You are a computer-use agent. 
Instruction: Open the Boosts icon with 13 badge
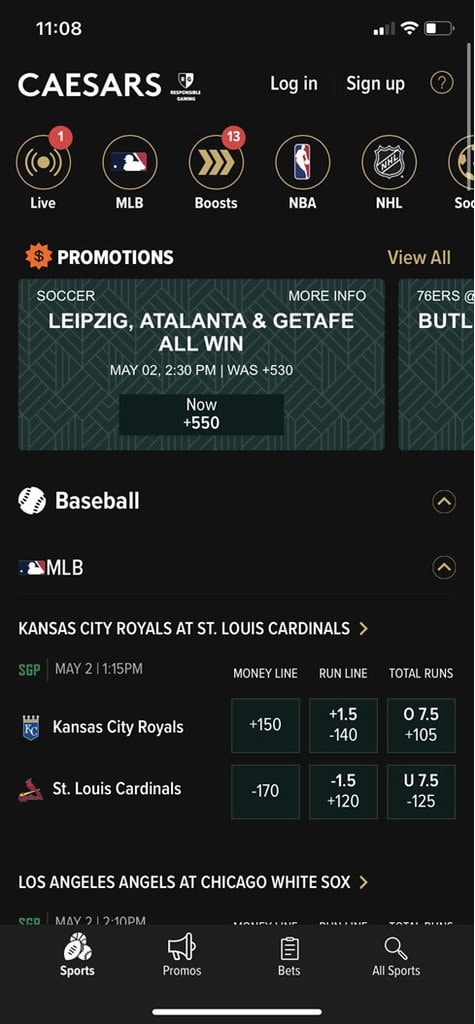[x=216, y=163]
